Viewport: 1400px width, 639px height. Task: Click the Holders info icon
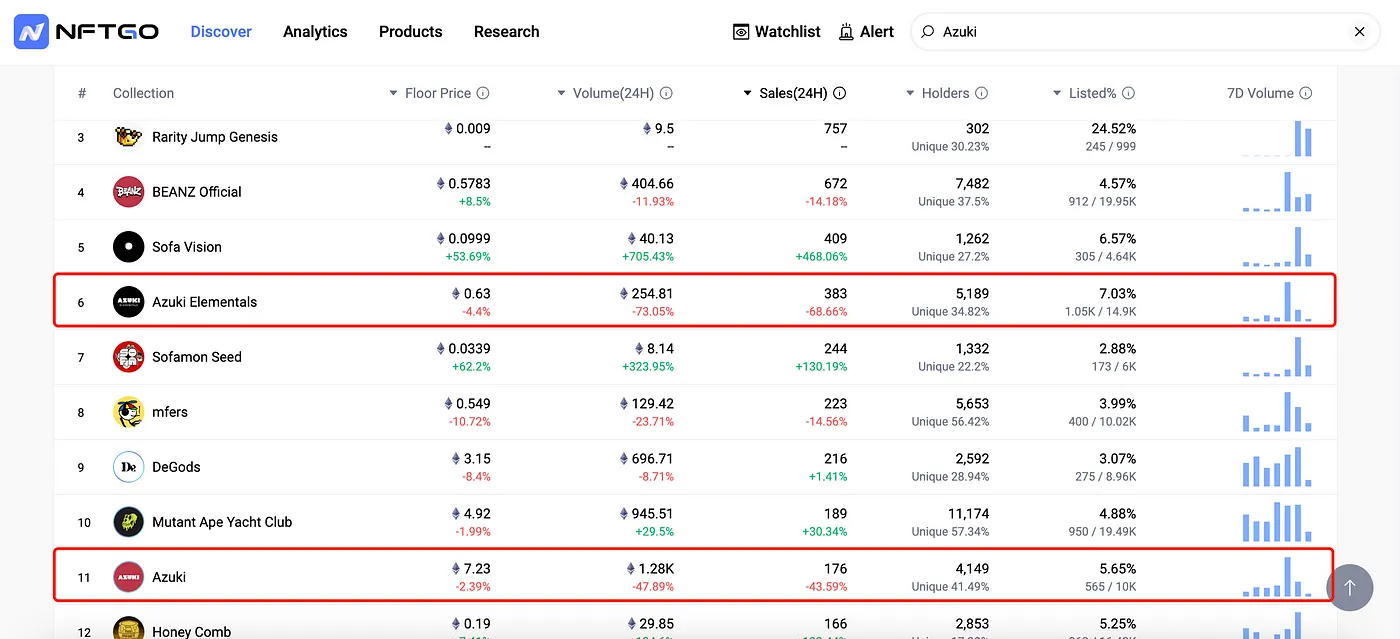coord(981,93)
